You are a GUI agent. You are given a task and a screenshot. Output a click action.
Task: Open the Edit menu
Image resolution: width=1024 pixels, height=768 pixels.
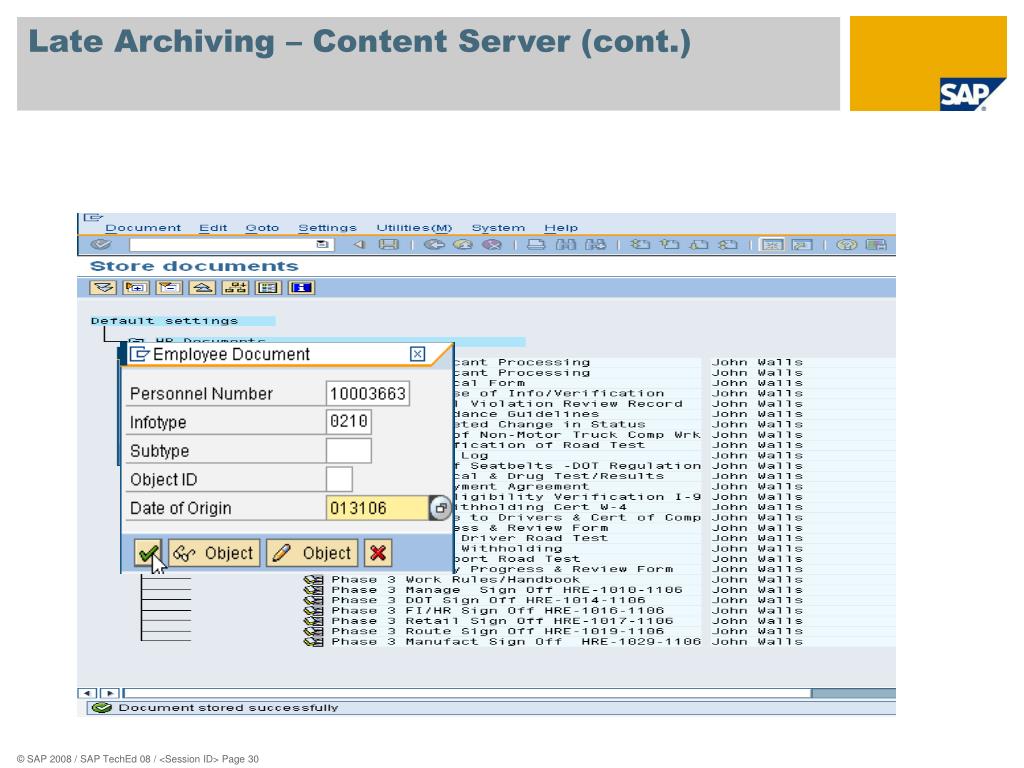pyautogui.click(x=213, y=228)
